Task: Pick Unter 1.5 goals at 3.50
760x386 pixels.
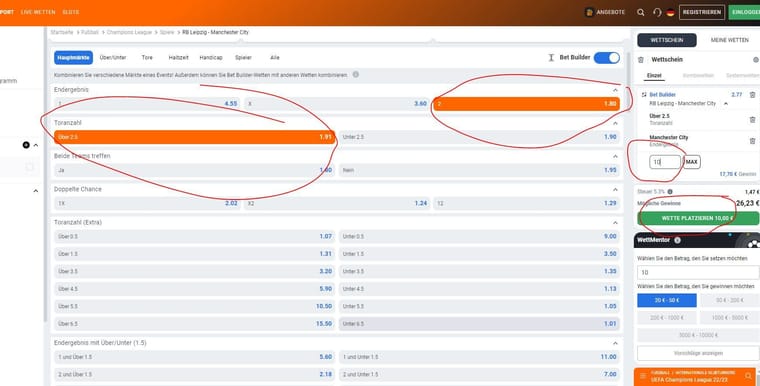Action: pyautogui.click(x=479, y=254)
